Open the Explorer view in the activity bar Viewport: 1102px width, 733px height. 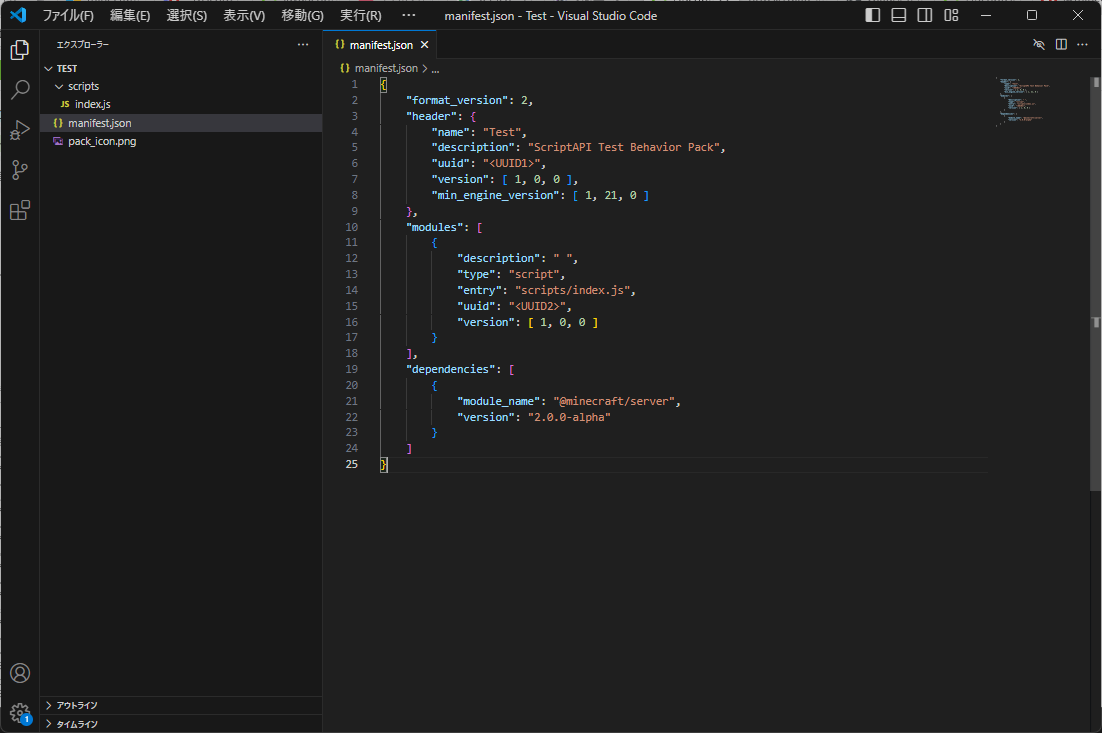point(19,49)
